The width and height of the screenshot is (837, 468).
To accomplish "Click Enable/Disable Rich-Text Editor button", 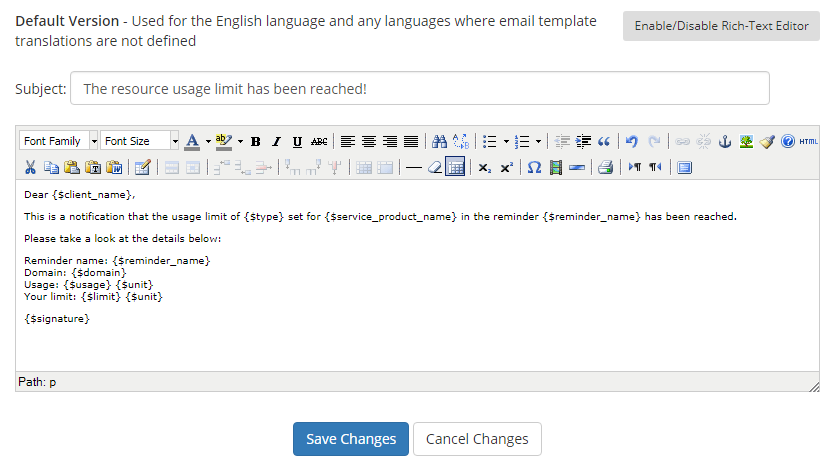I will [x=721, y=26].
